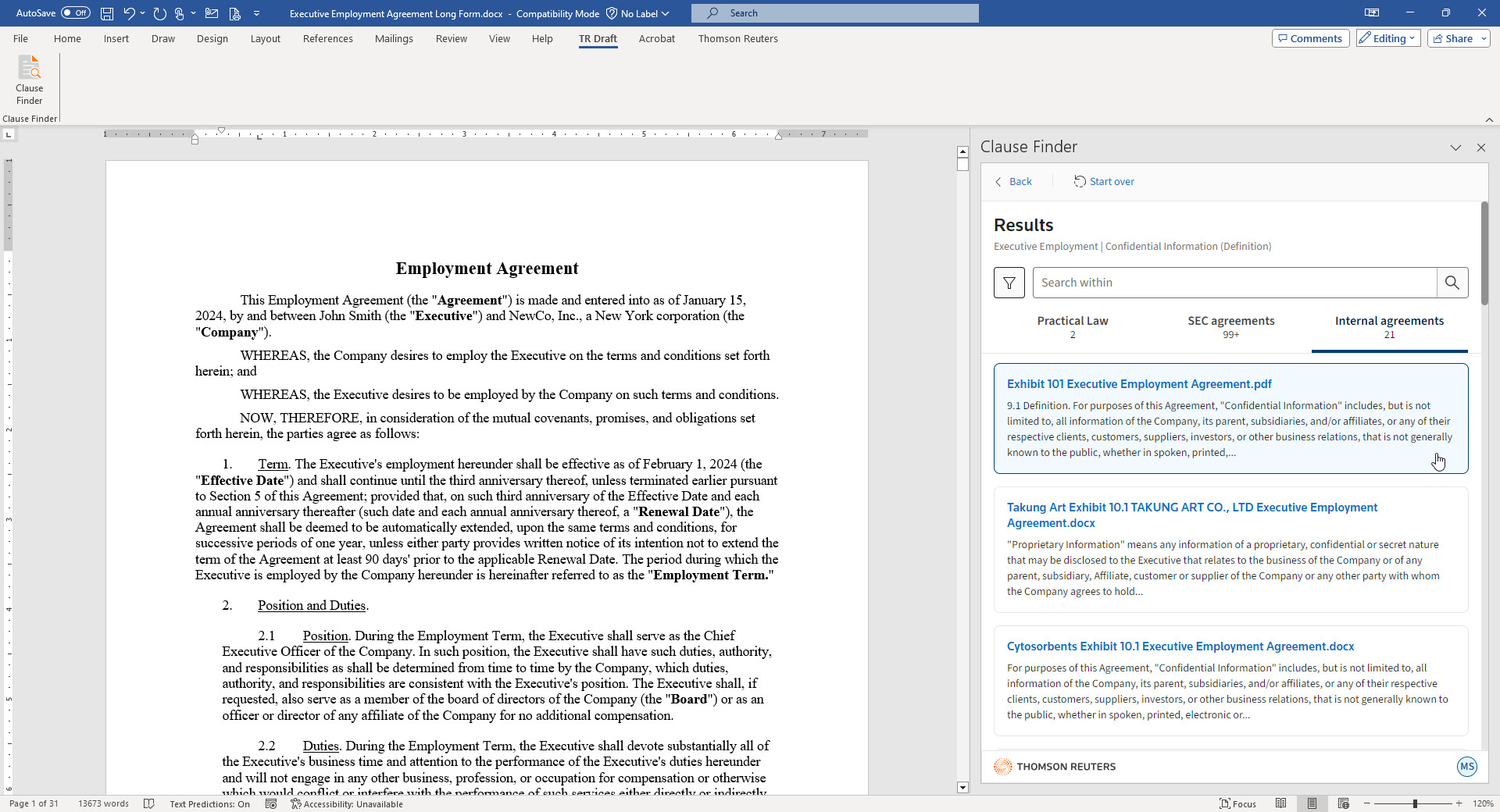Switch to the References ribbon tab
The image size is (1500, 812).
click(327, 38)
